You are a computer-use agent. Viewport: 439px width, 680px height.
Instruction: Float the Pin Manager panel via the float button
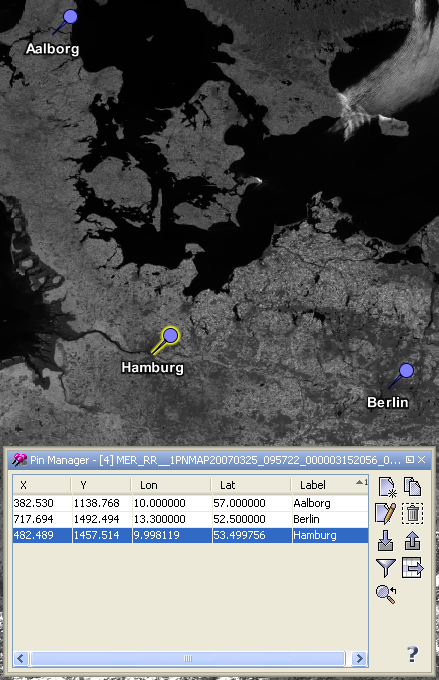(x=410, y=460)
